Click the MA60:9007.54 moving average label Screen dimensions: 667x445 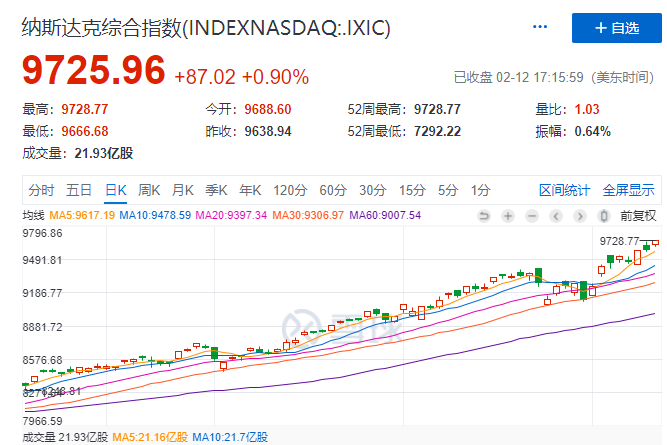coord(385,215)
